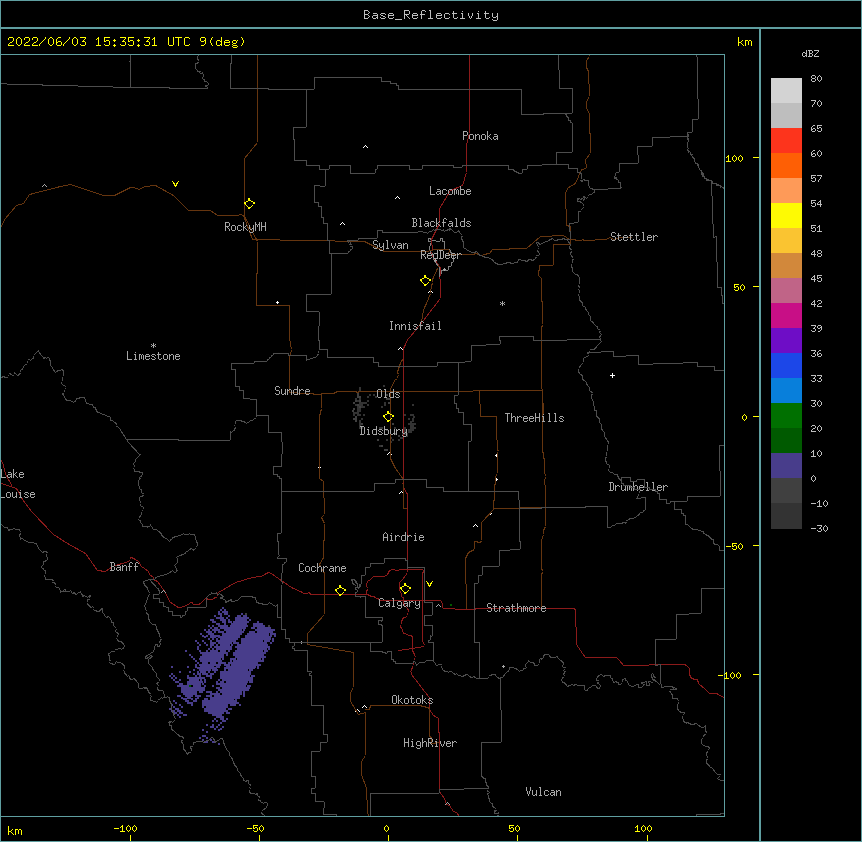Click the asterisk marker above Limestone
Screen dimensions: 862x842
[x=153, y=346]
